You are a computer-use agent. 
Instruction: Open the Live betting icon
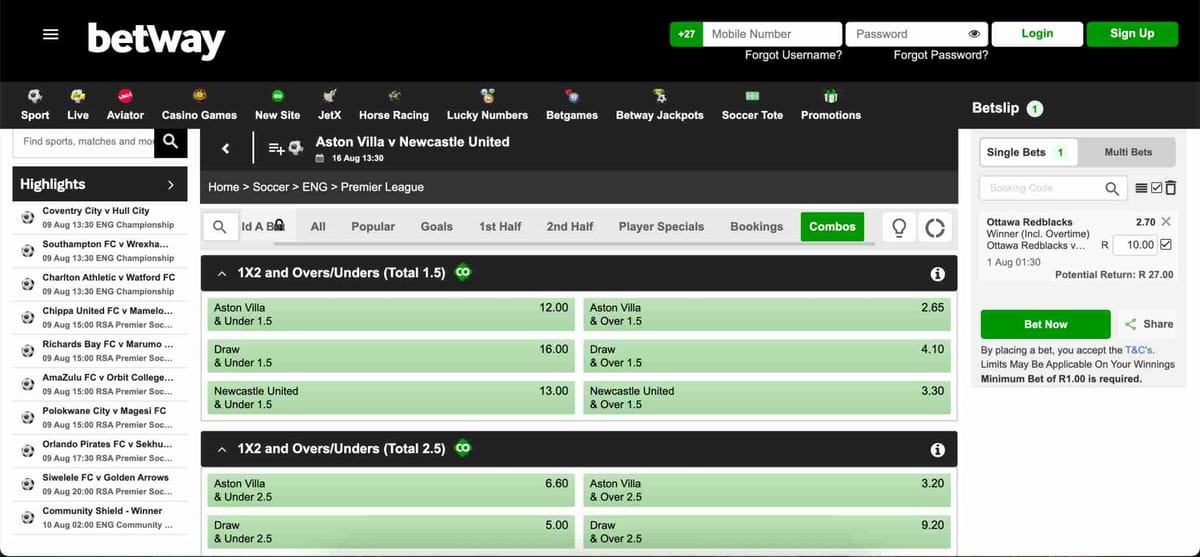coord(78,96)
